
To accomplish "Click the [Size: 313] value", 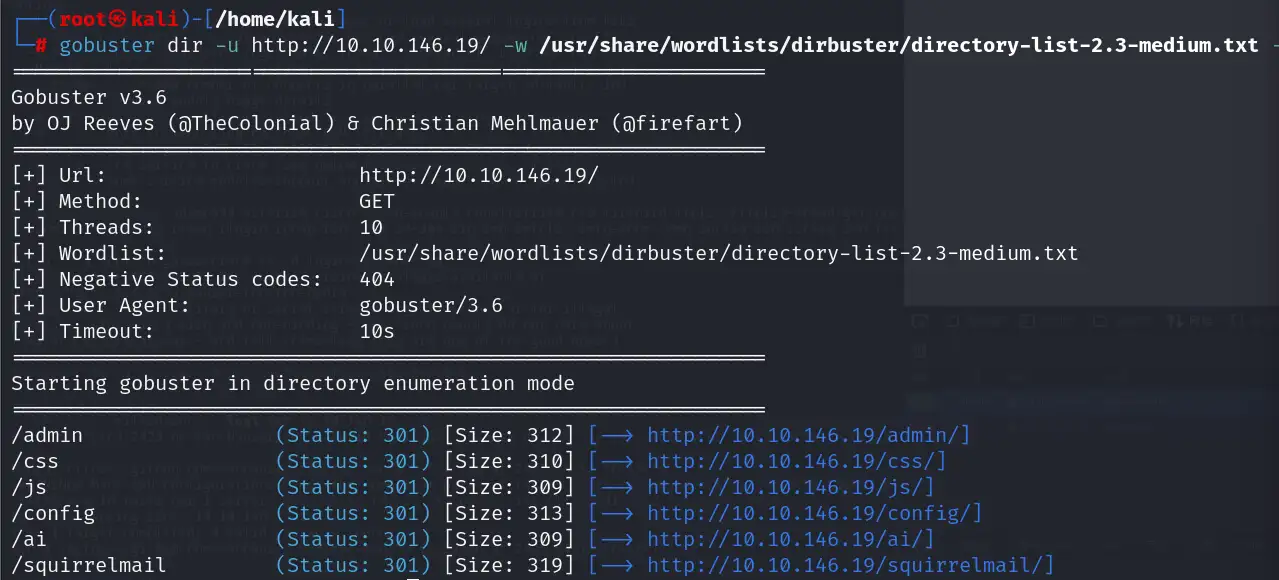I will [x=509, y=513].
